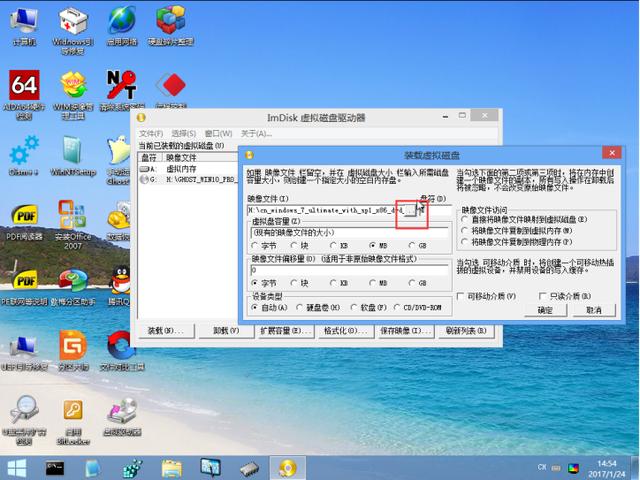Launch the AIDA64 desktop icon

tap(24, 94)
